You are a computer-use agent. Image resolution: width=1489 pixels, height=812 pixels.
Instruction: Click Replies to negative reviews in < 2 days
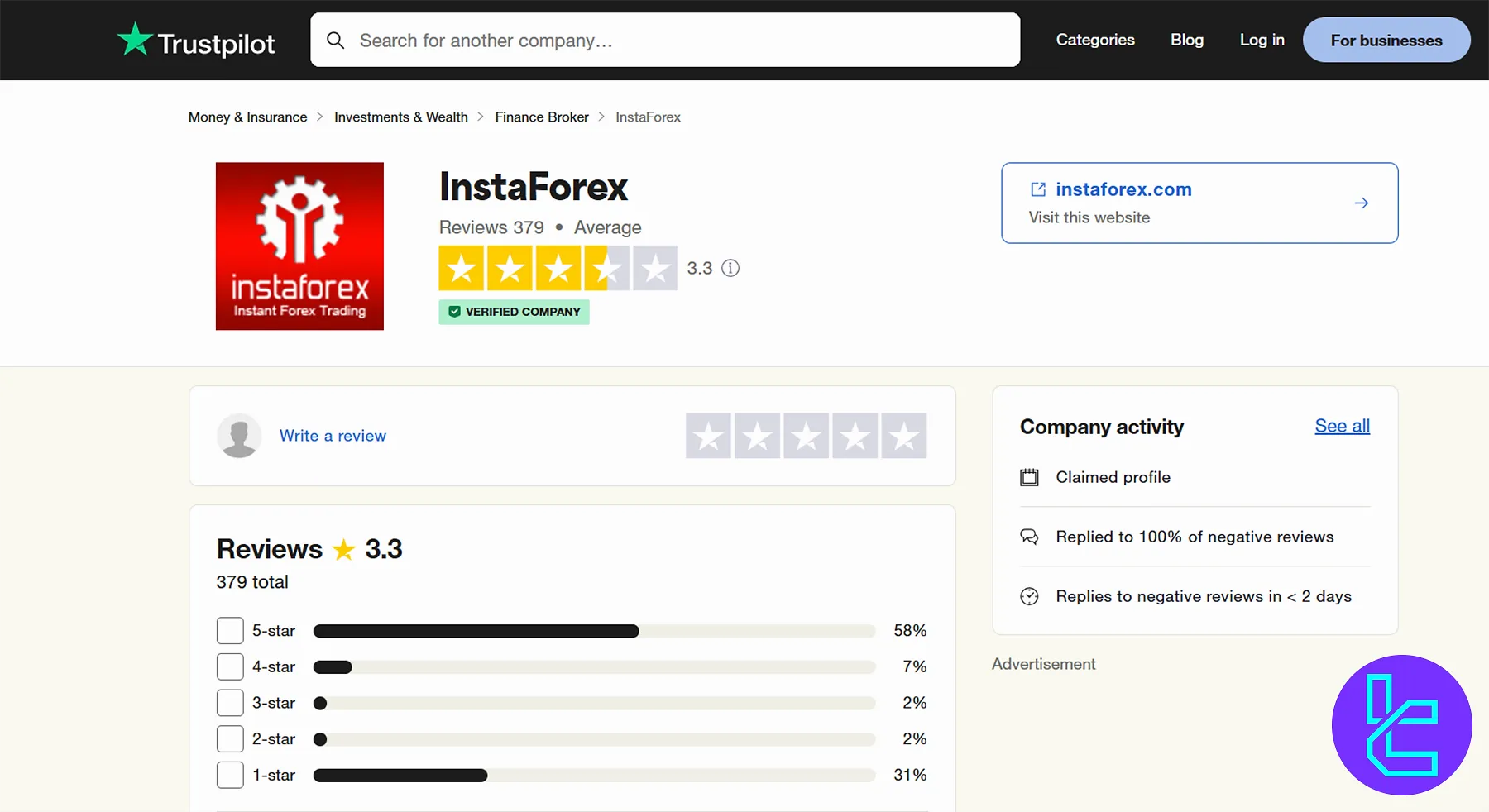[x=1204, y=596]
